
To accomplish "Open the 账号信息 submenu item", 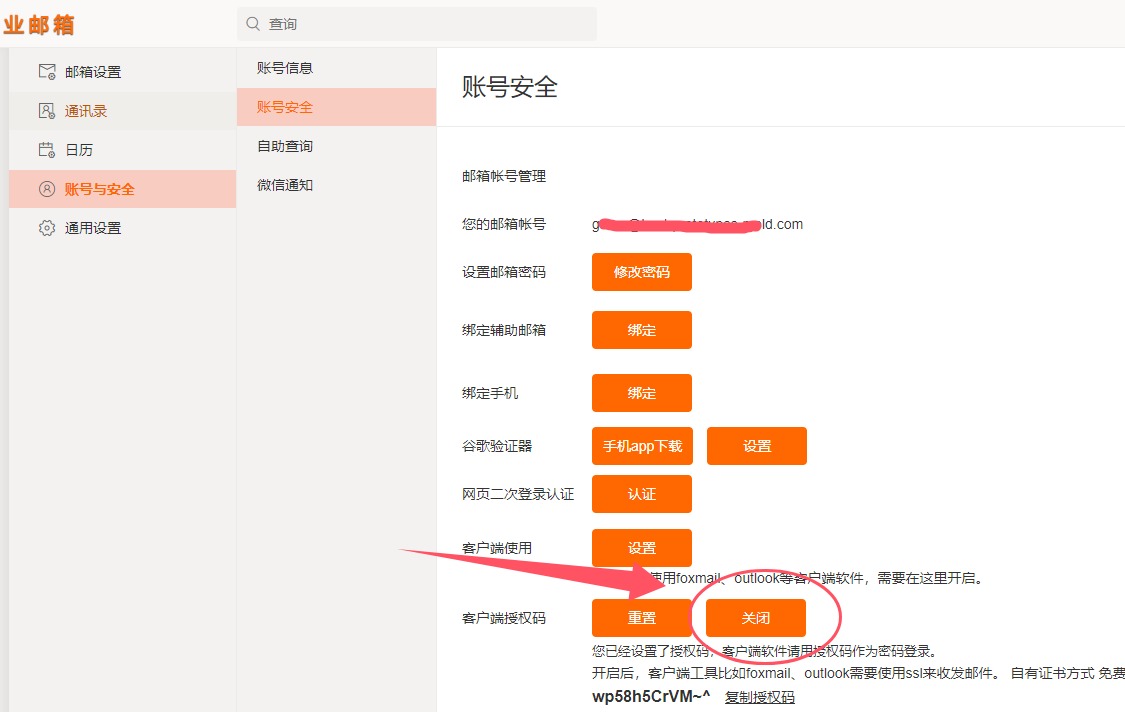I will (285, 68).
